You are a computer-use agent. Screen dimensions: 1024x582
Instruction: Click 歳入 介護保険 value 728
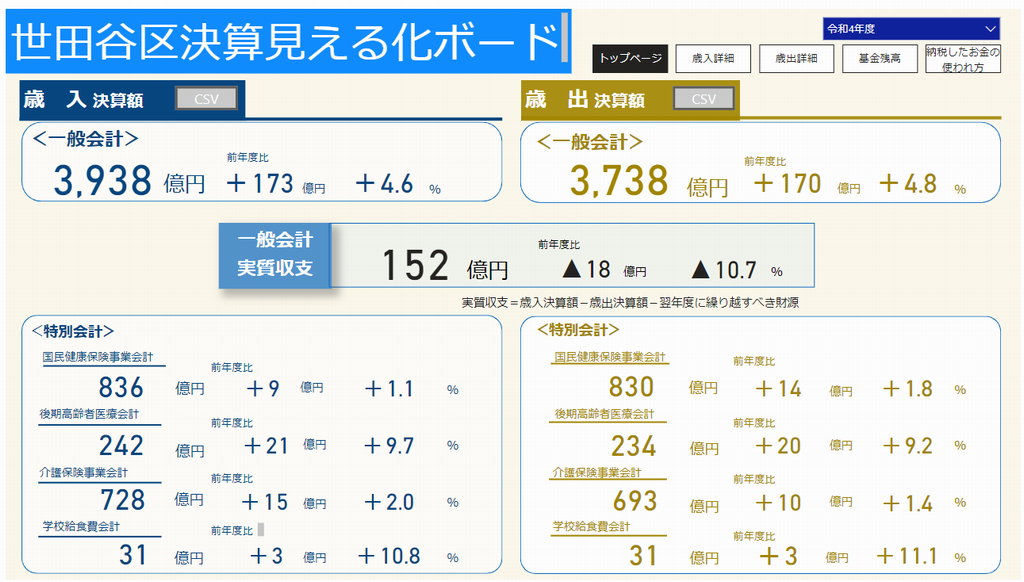point(122,500)
